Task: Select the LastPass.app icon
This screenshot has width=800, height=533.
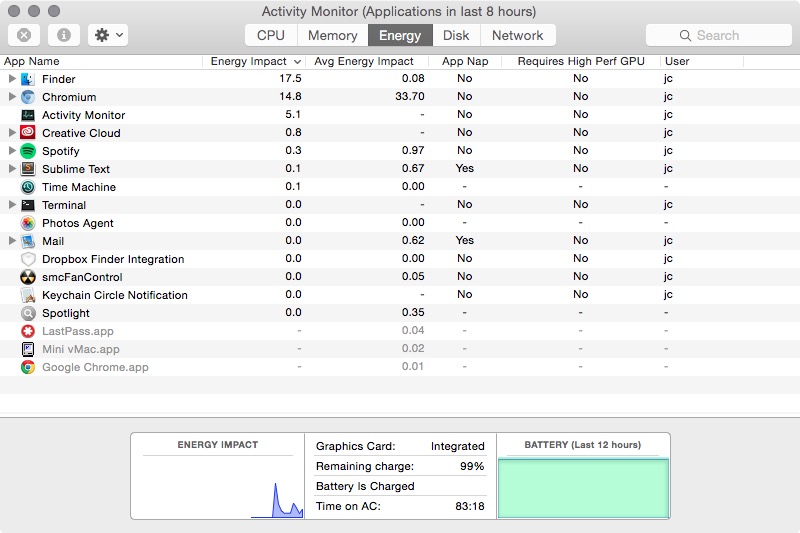Action: [x=28, y=331]
